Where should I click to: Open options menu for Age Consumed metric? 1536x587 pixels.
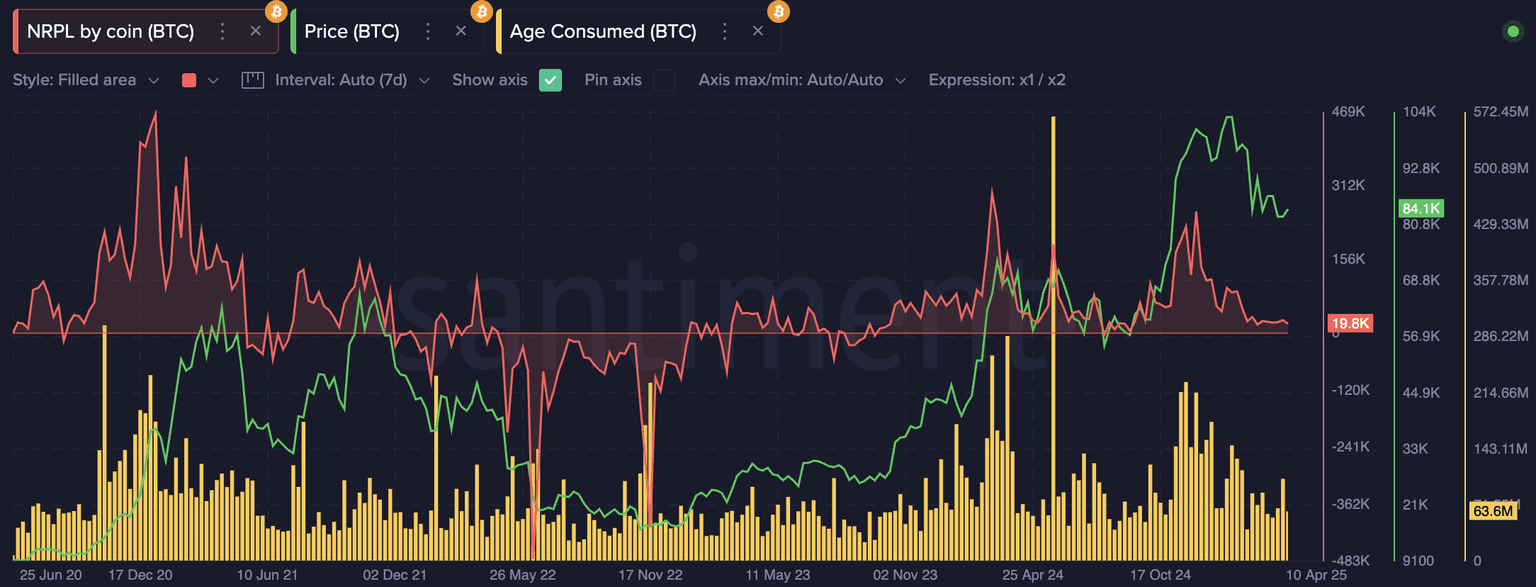725,31
